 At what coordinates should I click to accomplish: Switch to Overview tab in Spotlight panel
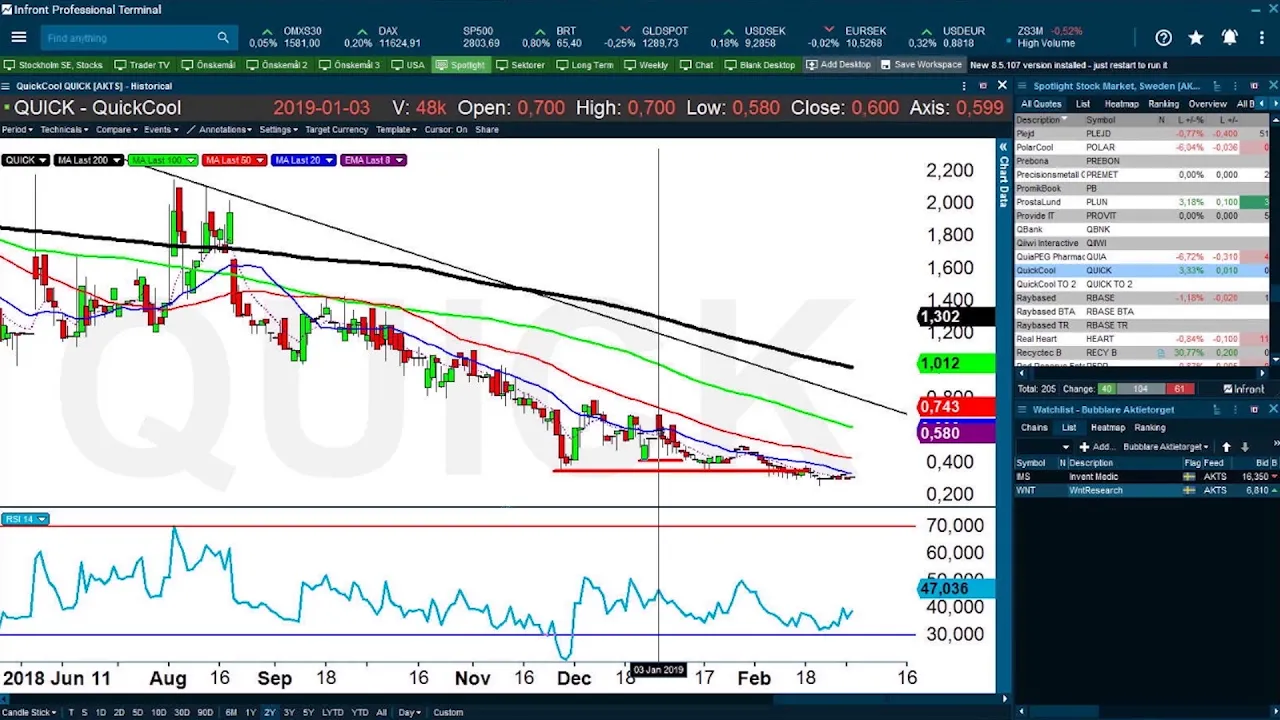tap(1207, 104)
